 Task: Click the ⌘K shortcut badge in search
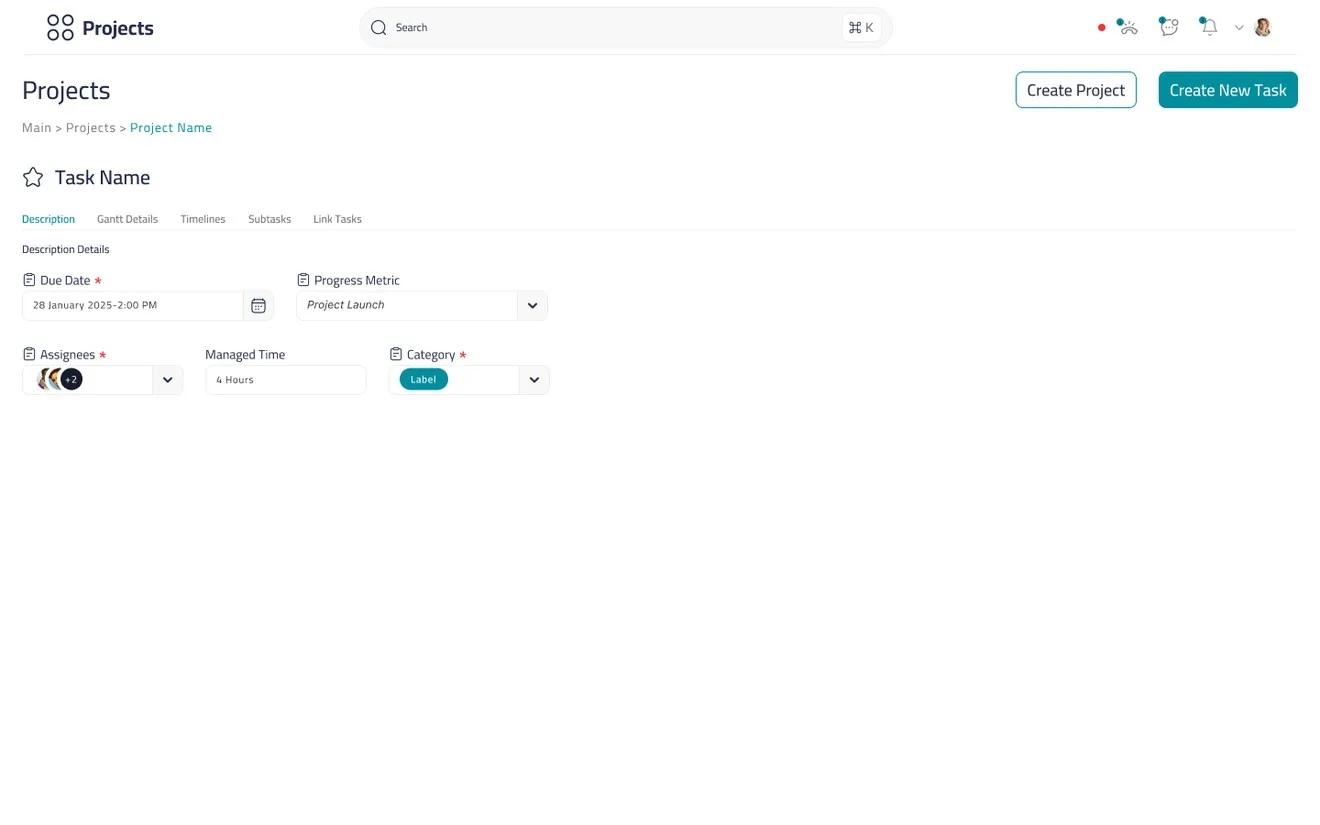click(x=861, y=28)
